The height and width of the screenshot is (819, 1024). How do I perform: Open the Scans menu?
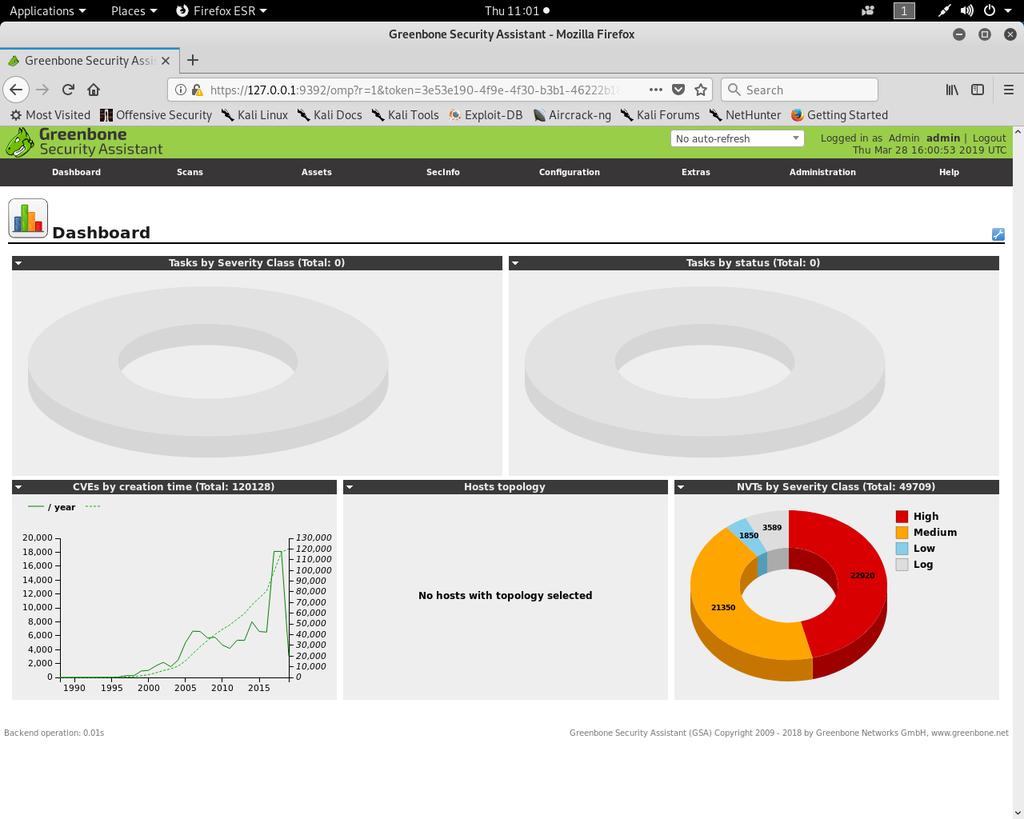coord(190,172)
